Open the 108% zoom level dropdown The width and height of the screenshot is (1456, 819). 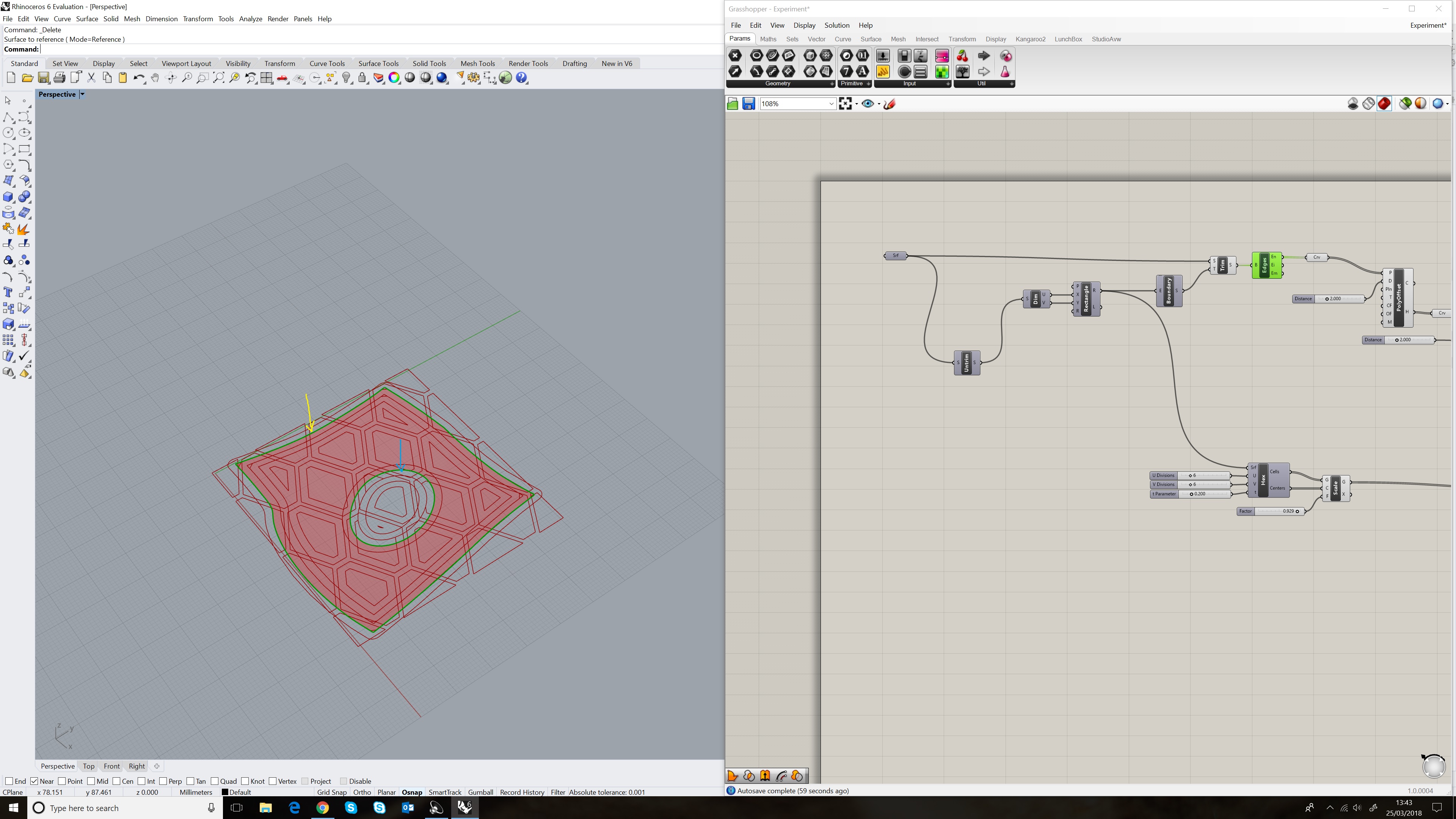tap(831, 104)
